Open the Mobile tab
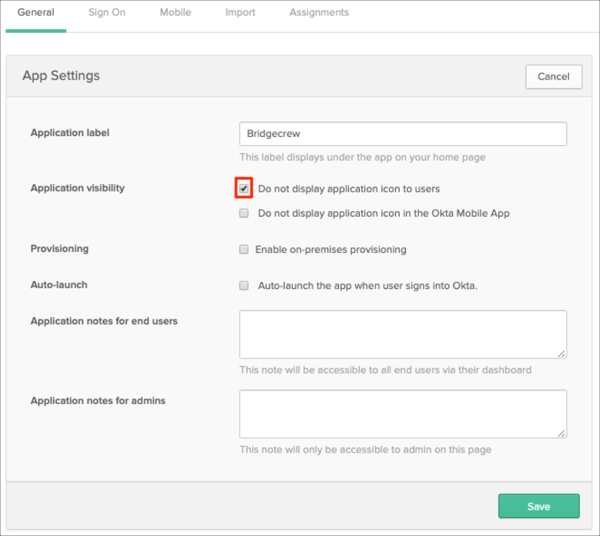The width and height of the screenshot is (600, 536). pyautogui.click(x=175, y=13)
